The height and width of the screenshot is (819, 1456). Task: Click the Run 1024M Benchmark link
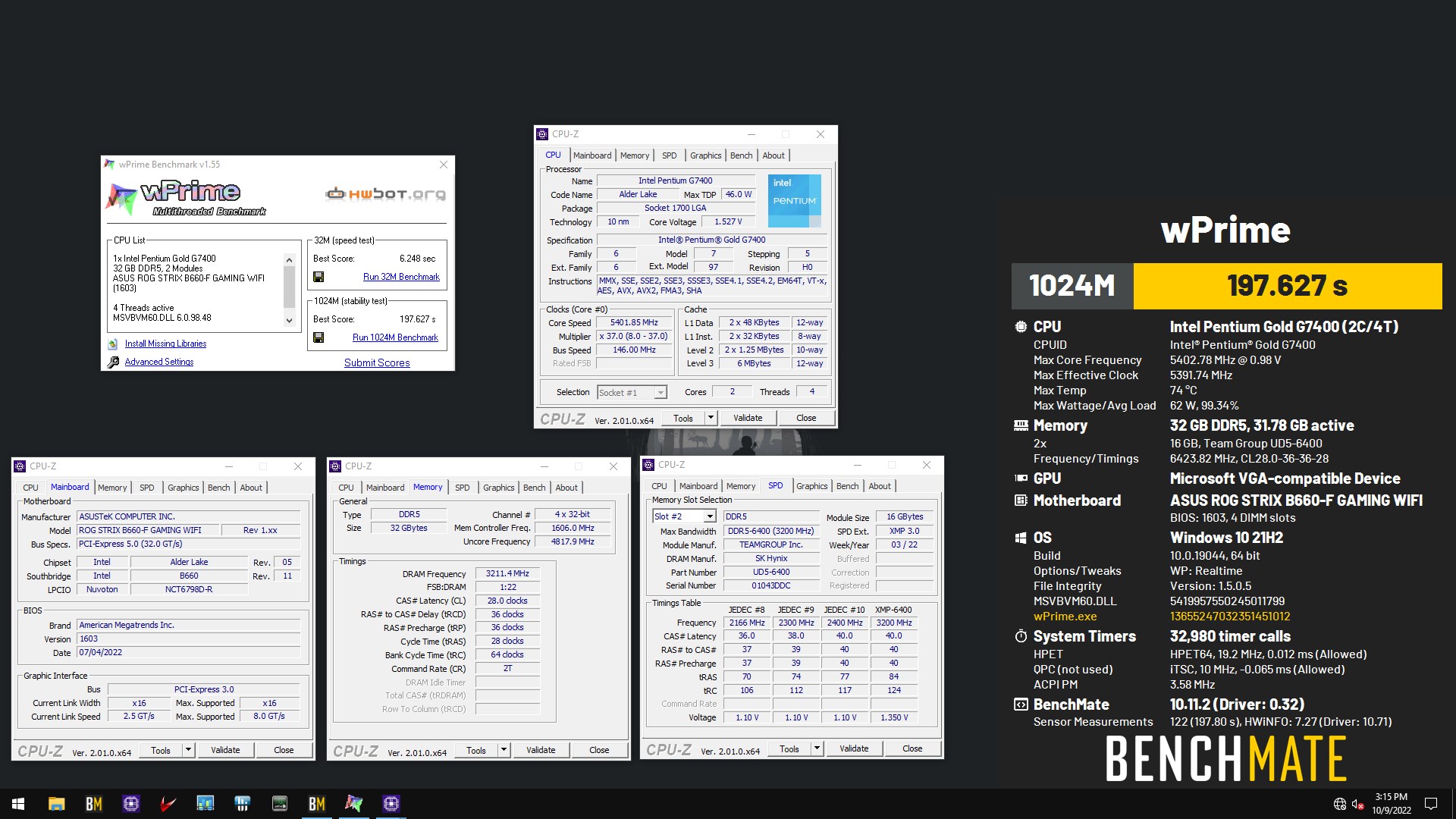coord(395,337)
